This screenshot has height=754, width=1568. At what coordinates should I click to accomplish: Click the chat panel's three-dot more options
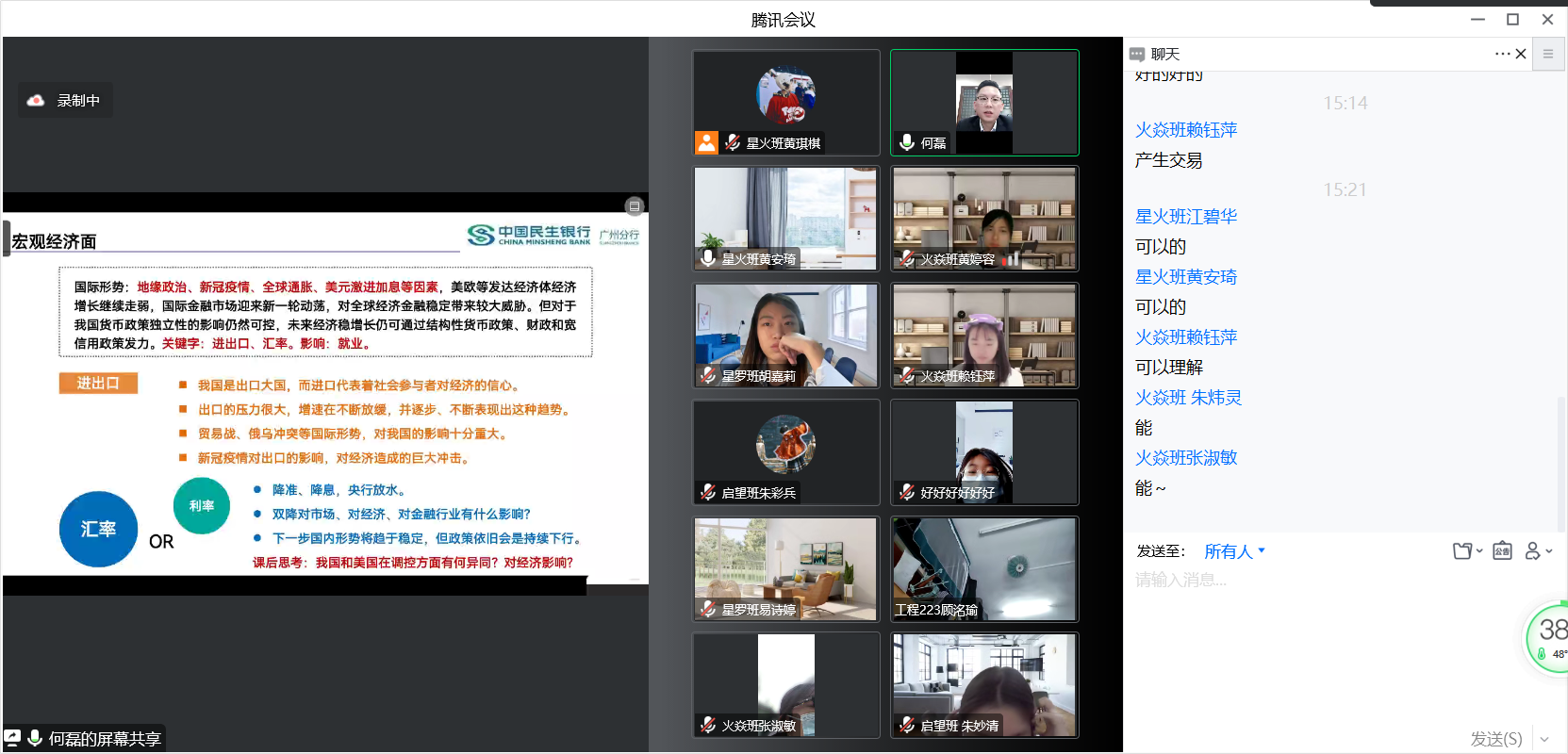pyautogui.click(x=1502, y=54)
